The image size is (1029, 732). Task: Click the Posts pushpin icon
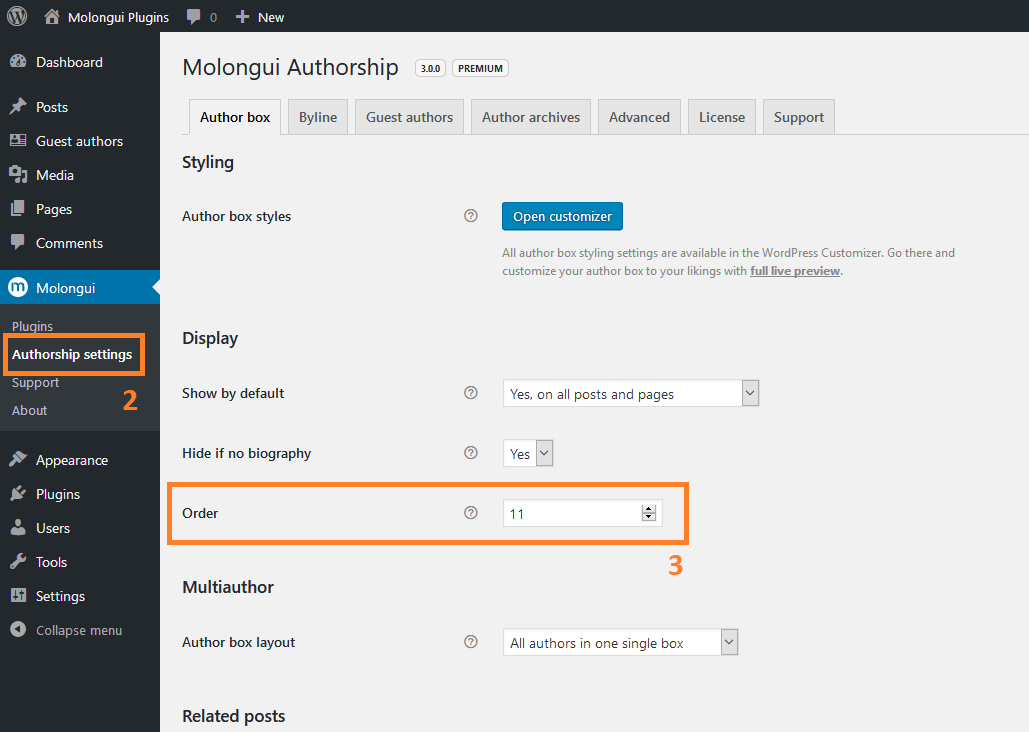(x=18, y=106)
